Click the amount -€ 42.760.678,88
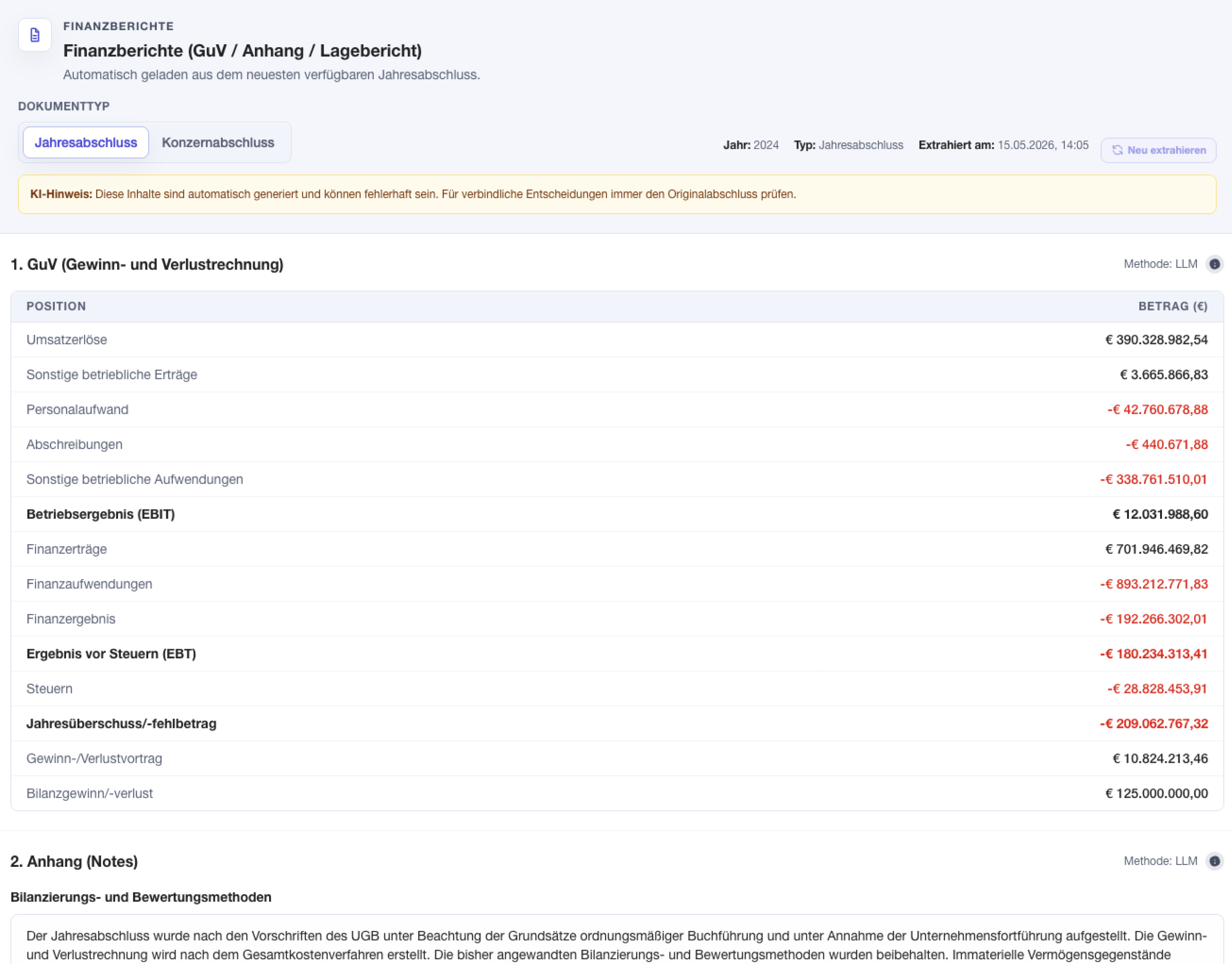This screenshot has width=1232, height=964. 1158,410
